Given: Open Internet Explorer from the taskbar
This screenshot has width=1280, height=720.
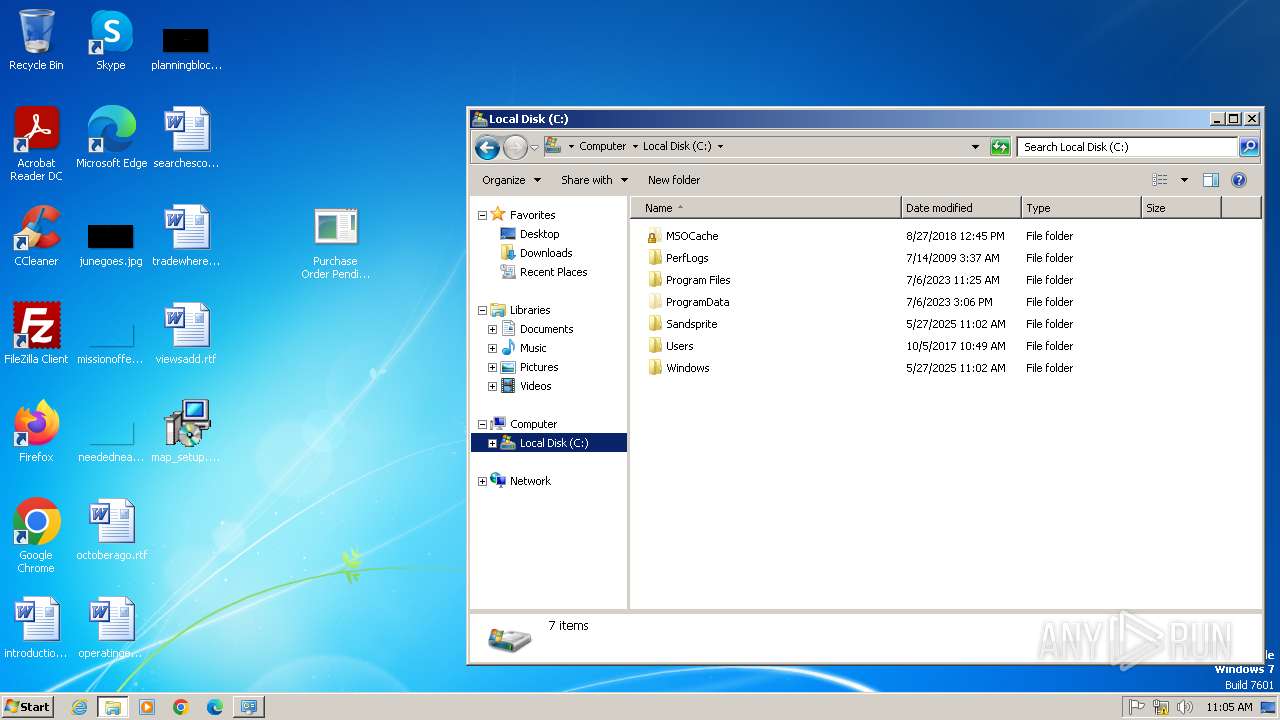Looking at the screenshot, I should point(79,707).
